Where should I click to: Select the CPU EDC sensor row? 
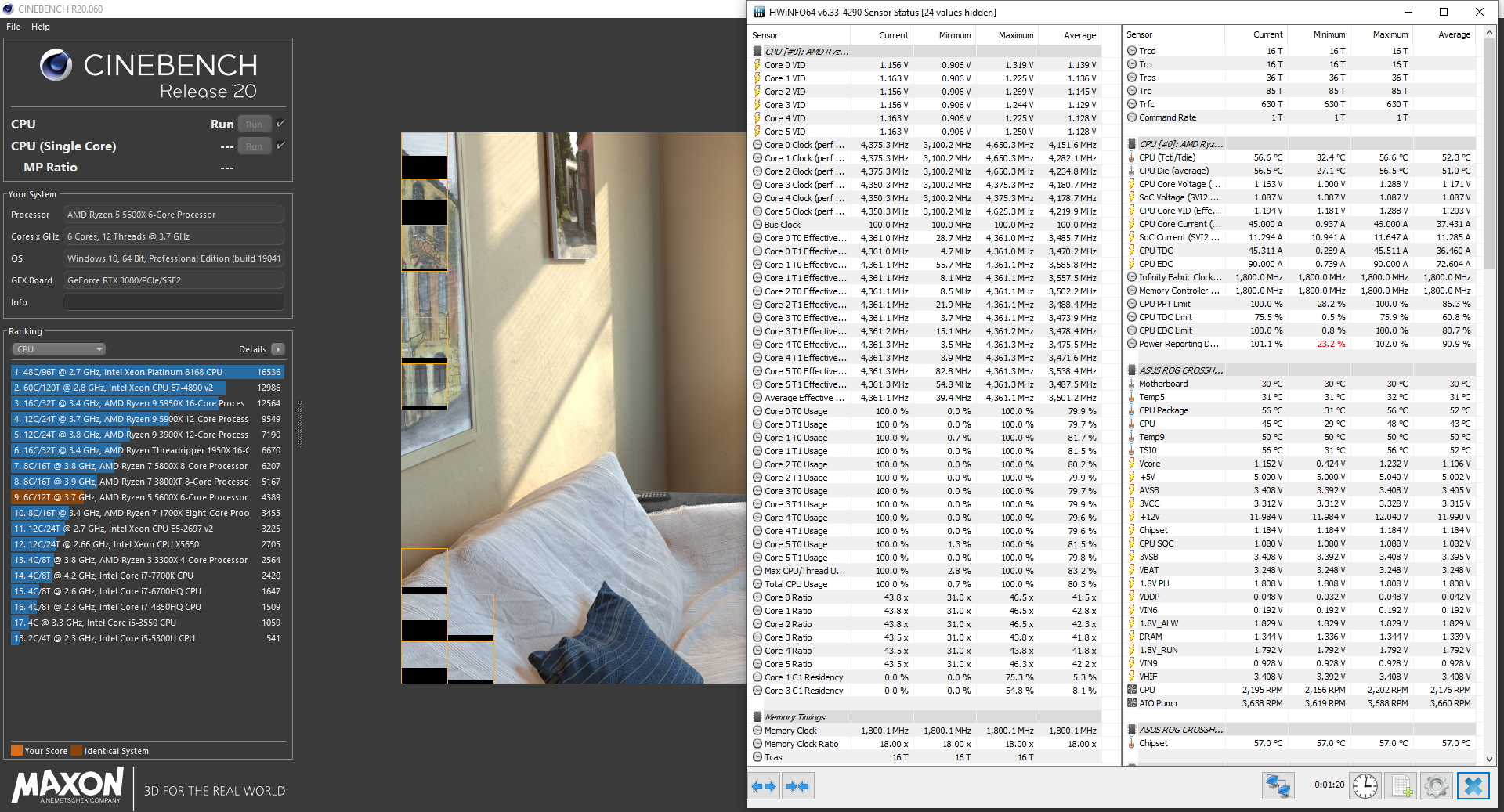click(1300, 264)
